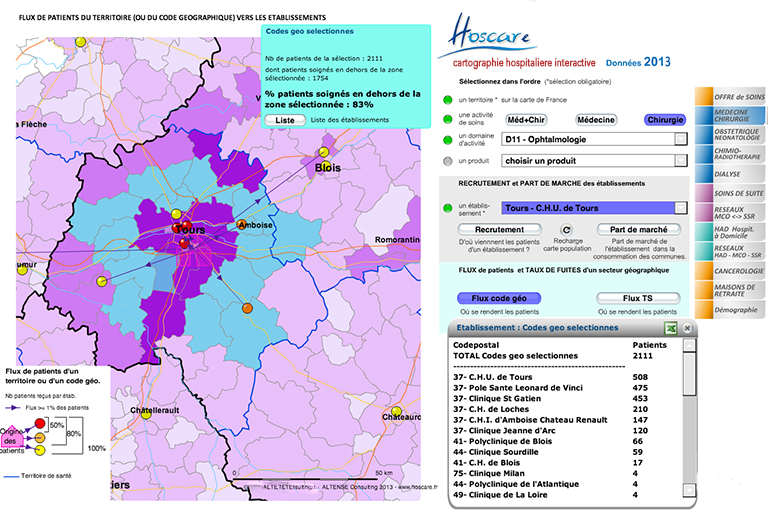Switch to the Cancerologie tab
The image size is (768, 512).
730,270
